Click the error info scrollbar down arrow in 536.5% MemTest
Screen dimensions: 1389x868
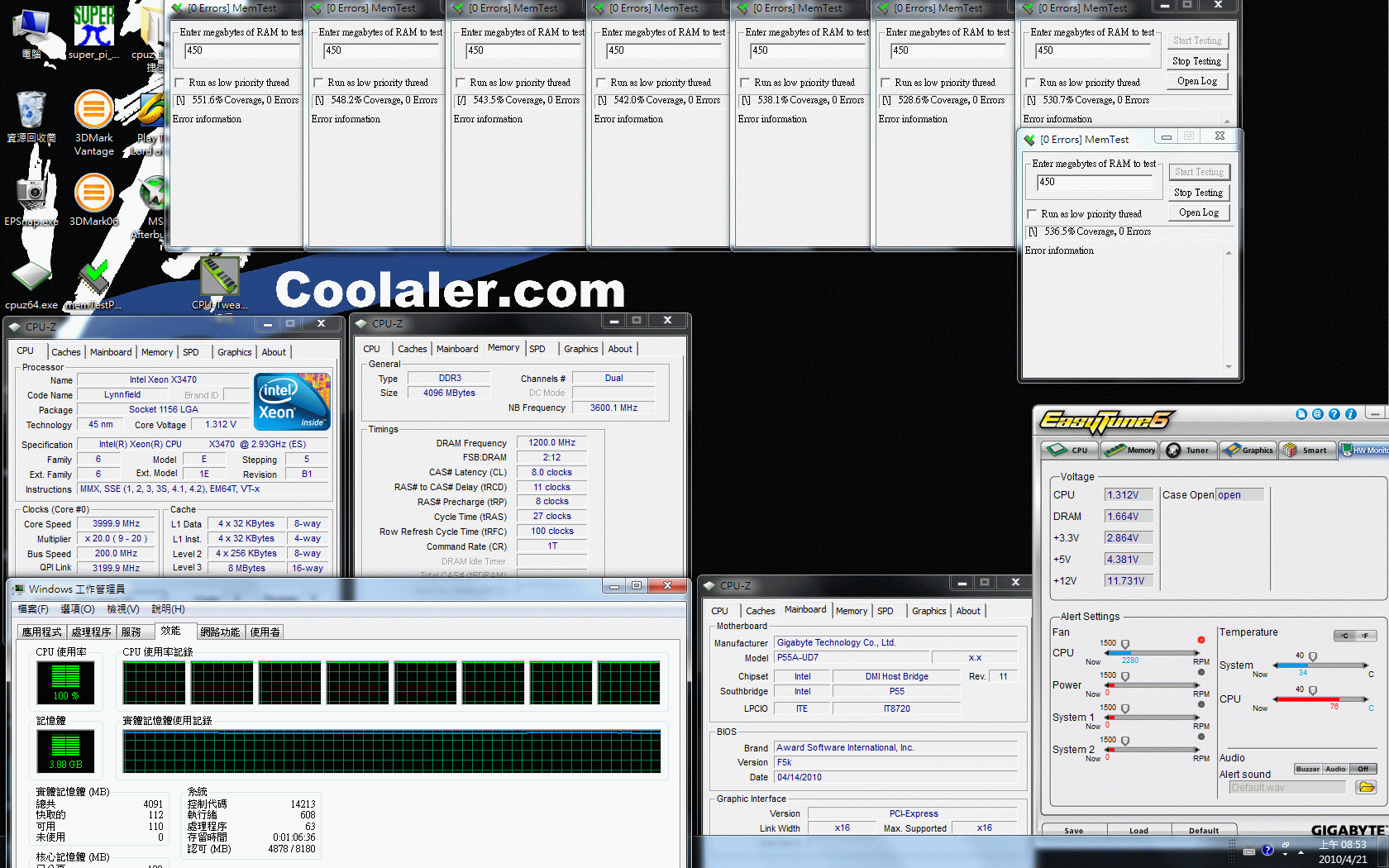[x=1229, y=367]
